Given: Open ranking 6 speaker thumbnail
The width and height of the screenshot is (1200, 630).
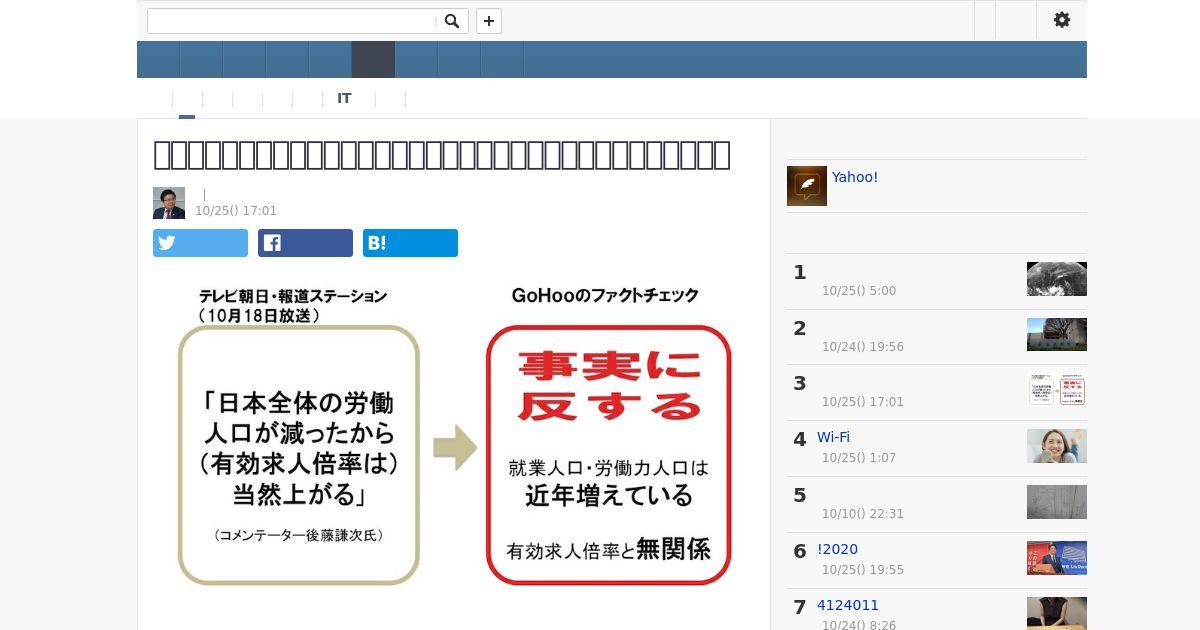Looking at the screenshot, I should click(x=1057, y=558).
